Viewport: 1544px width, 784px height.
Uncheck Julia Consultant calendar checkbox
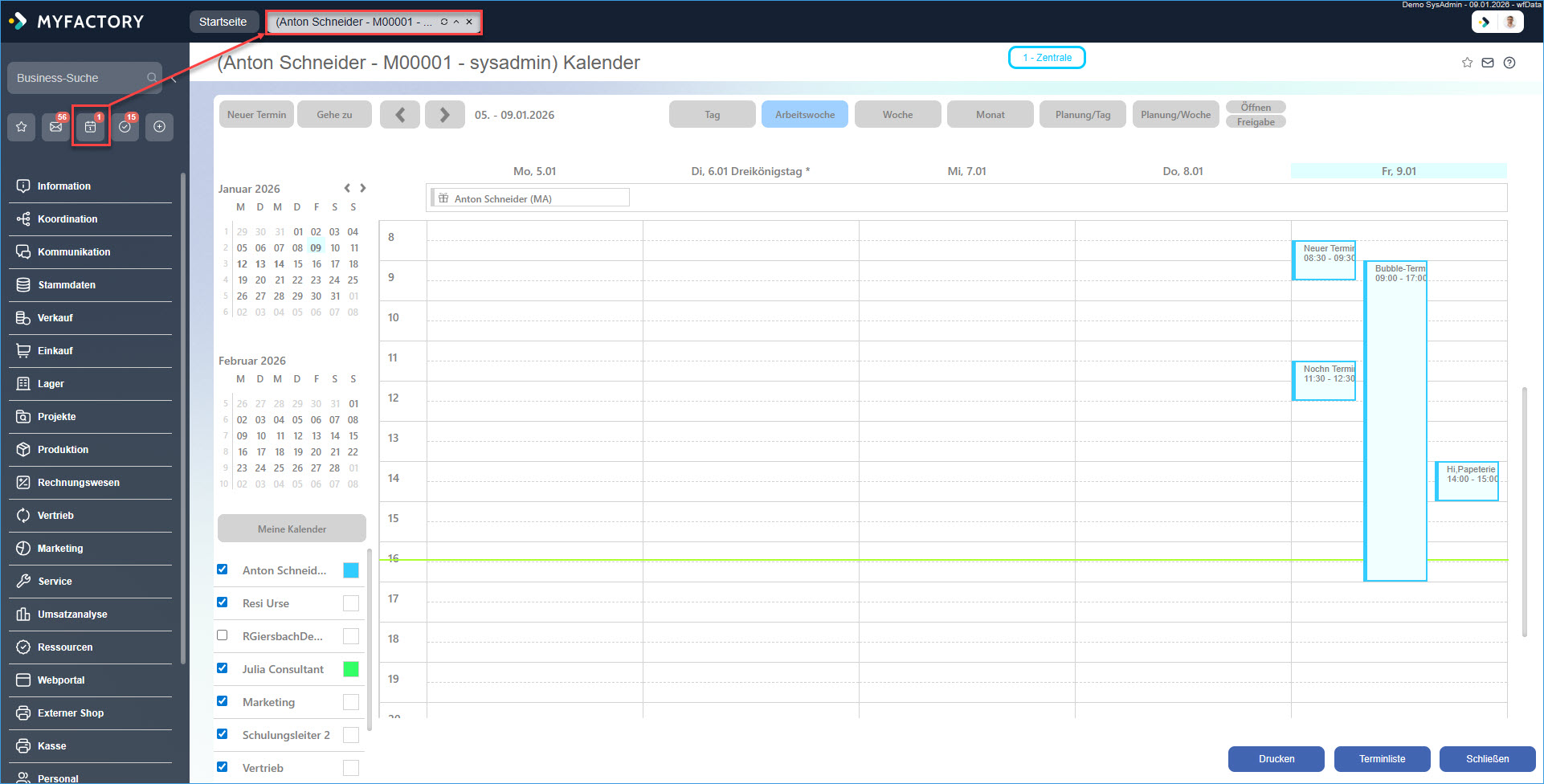[223, 668]
